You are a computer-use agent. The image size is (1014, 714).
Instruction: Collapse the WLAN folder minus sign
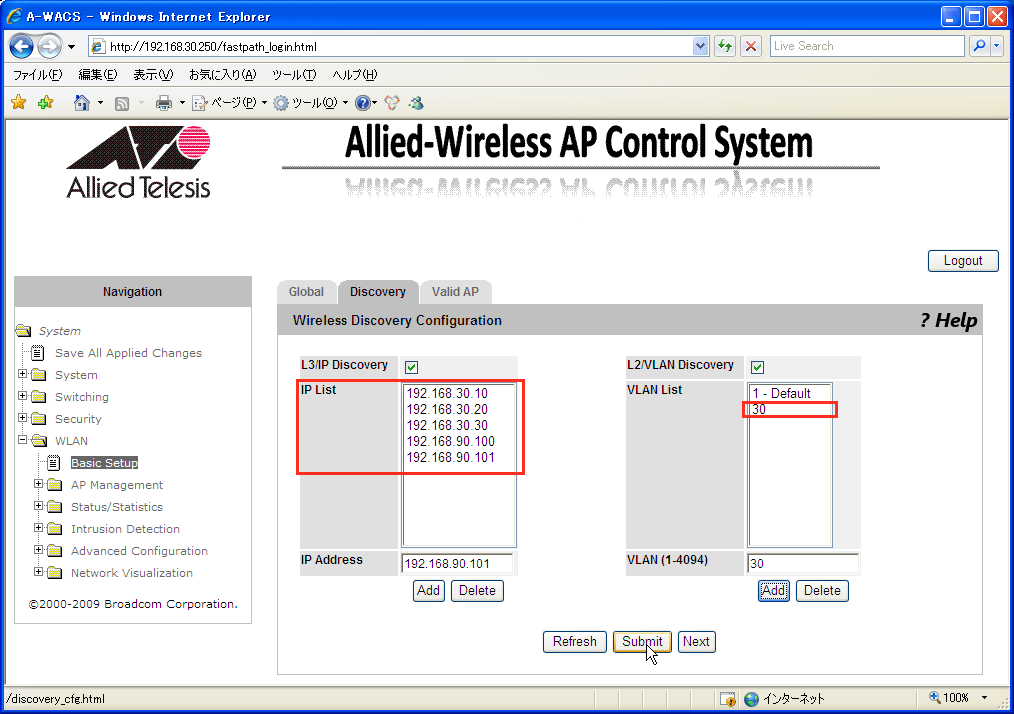23,440
